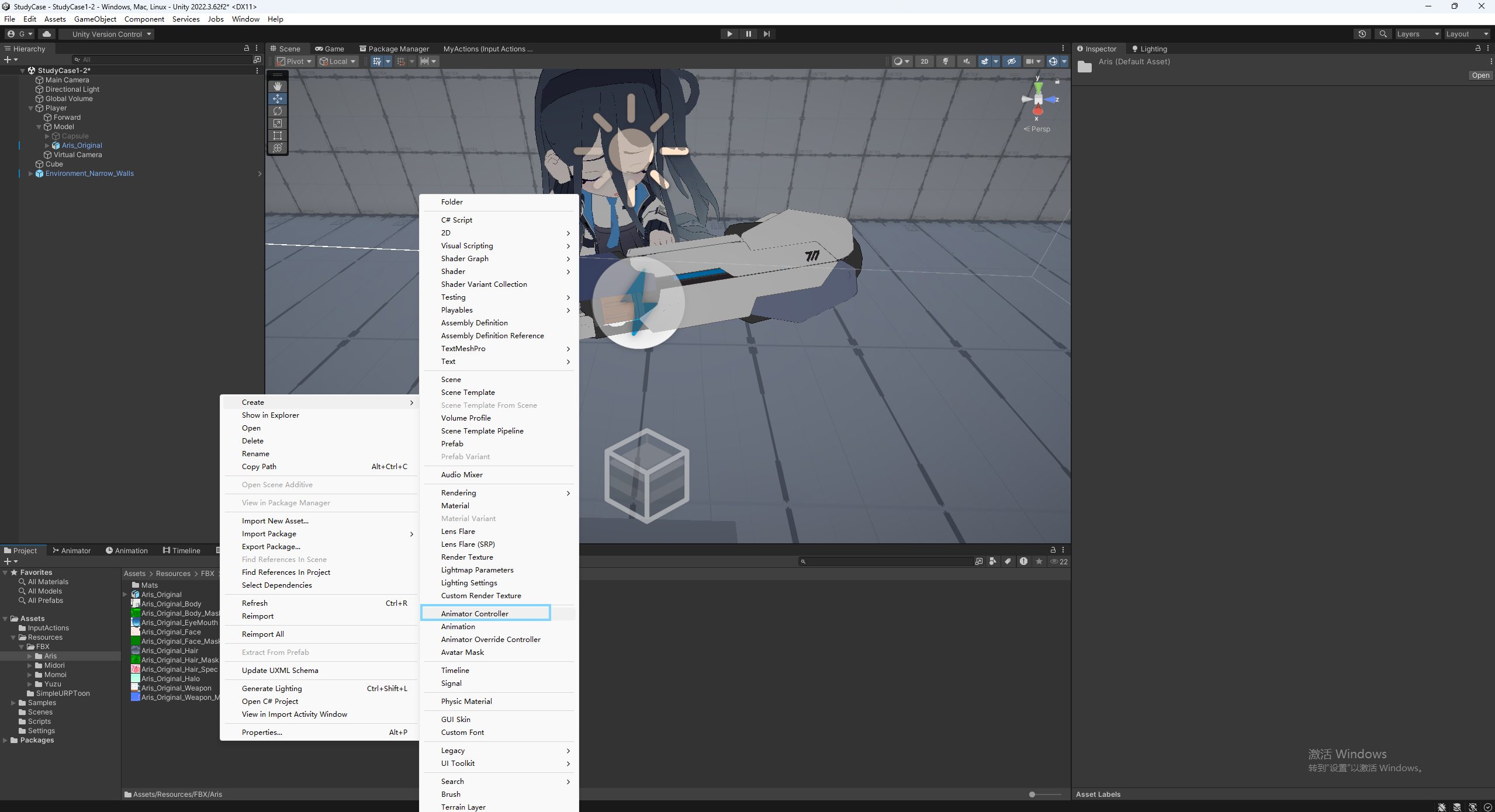Click the cloud services icon
Viewport: 1495px width, 812px height.
pos(47,34)
